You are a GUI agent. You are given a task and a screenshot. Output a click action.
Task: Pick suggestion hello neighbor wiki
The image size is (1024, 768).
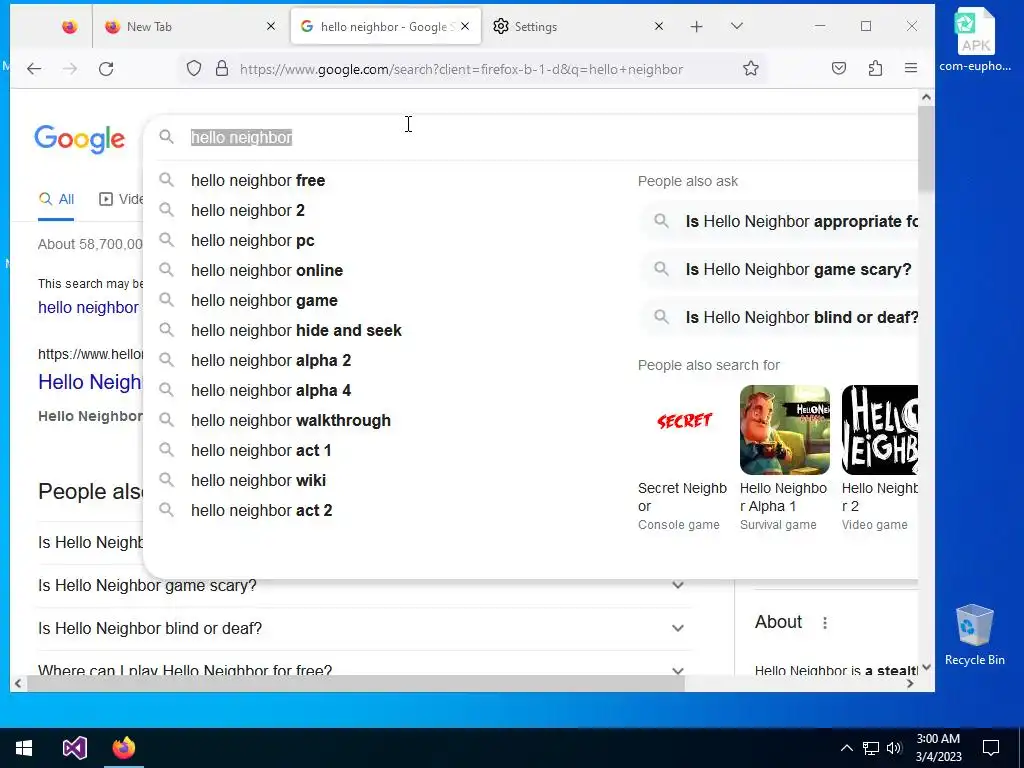(258, 481)
